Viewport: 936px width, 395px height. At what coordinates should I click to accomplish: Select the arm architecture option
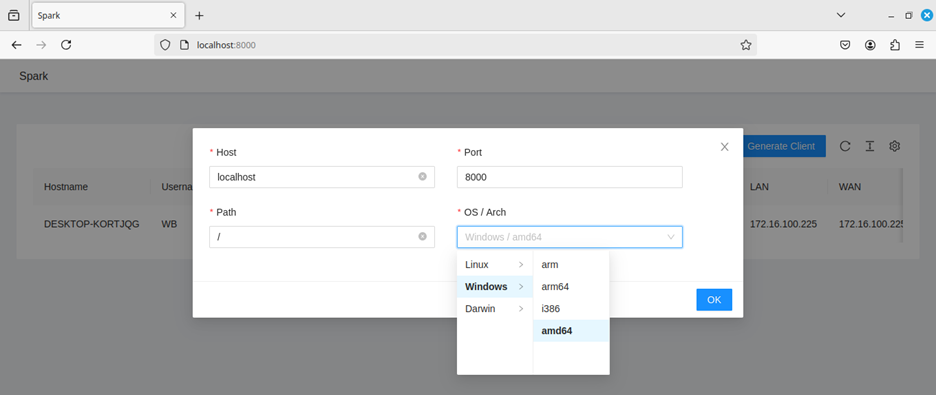tap(571, 264)
